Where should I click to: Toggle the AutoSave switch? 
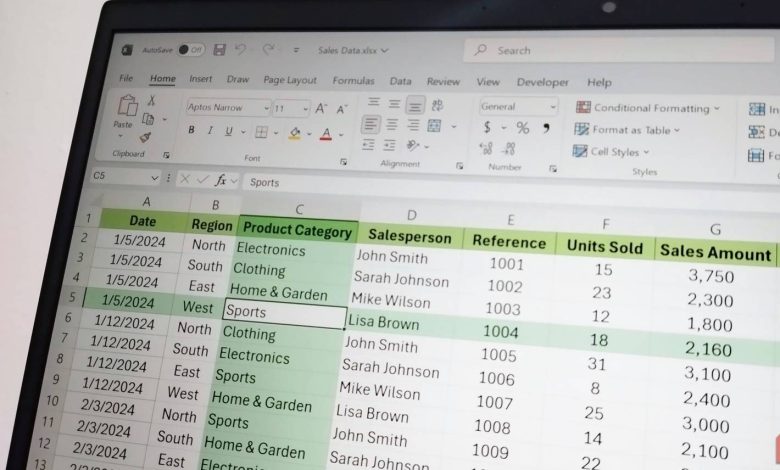coord(191,50)
